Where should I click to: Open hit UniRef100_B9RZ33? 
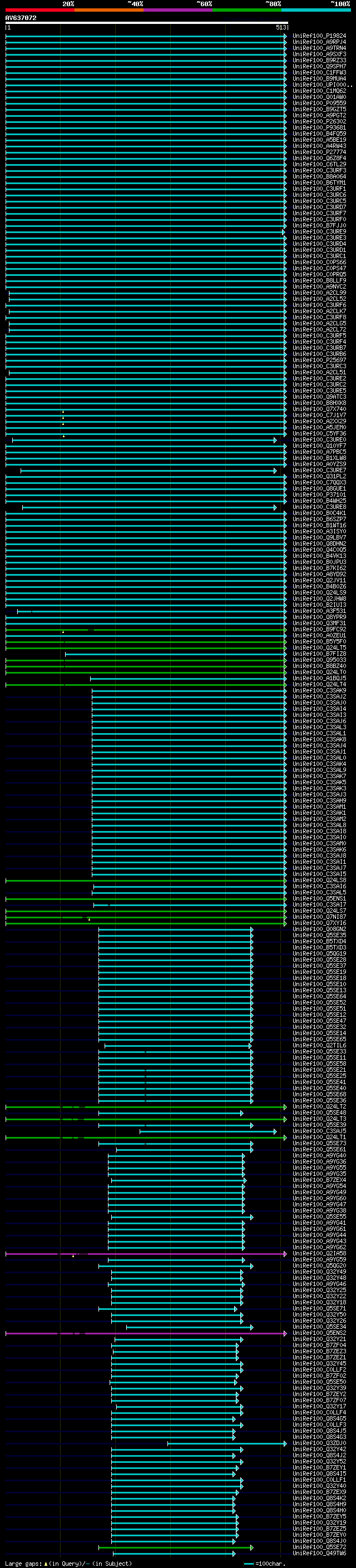click(319, 60)
